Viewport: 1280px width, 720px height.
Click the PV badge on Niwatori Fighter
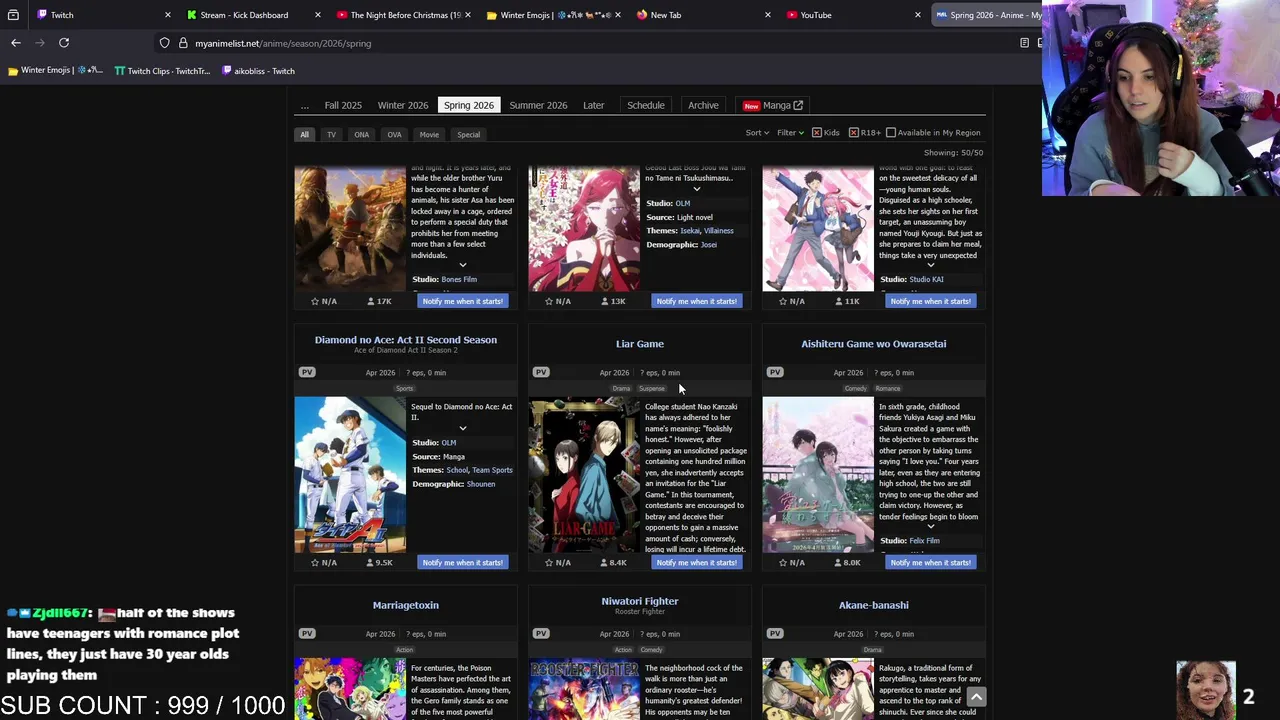coord(541,633)
